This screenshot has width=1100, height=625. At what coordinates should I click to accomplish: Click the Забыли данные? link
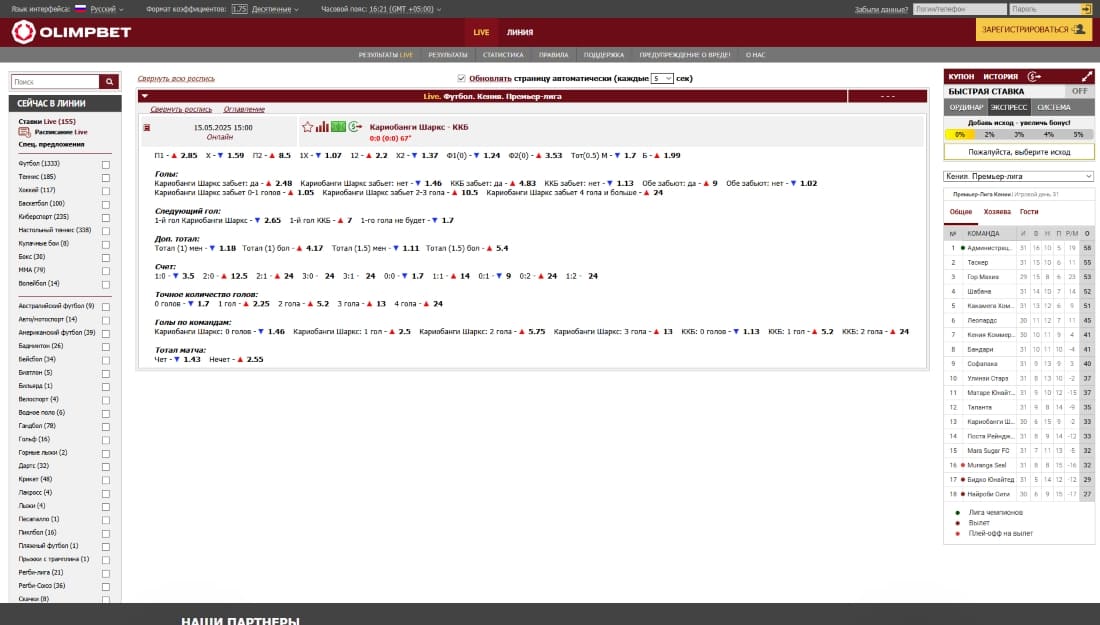pyautogui.click(x=881, y=9)
